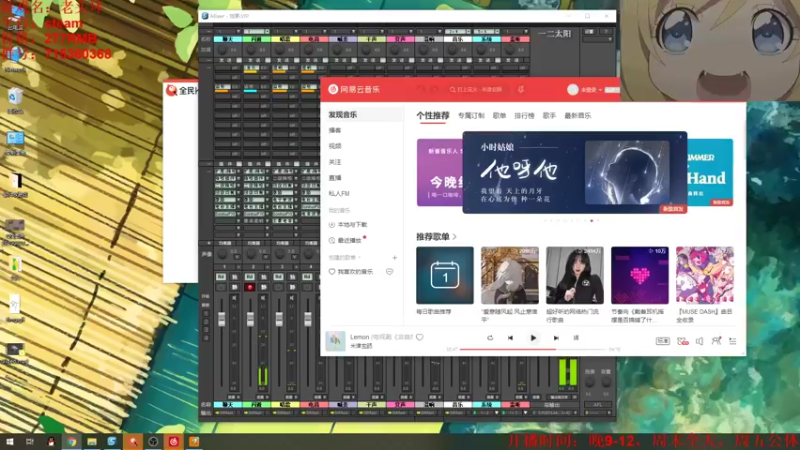Open output routing dropdown under yellow channel
This screenshot has height=450, width=800.
pos(284,413)
